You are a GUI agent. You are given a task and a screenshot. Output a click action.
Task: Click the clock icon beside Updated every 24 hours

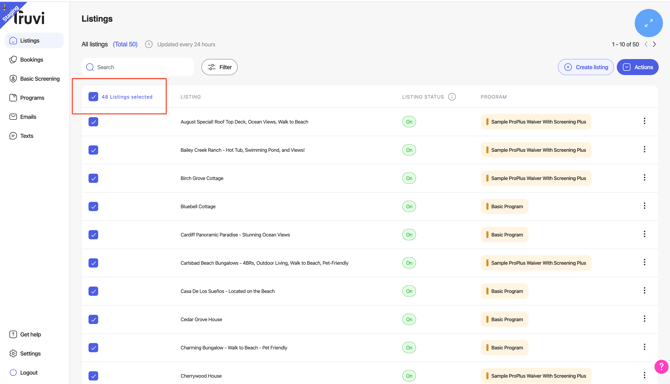pyautogui.click(x=149, y=44)
